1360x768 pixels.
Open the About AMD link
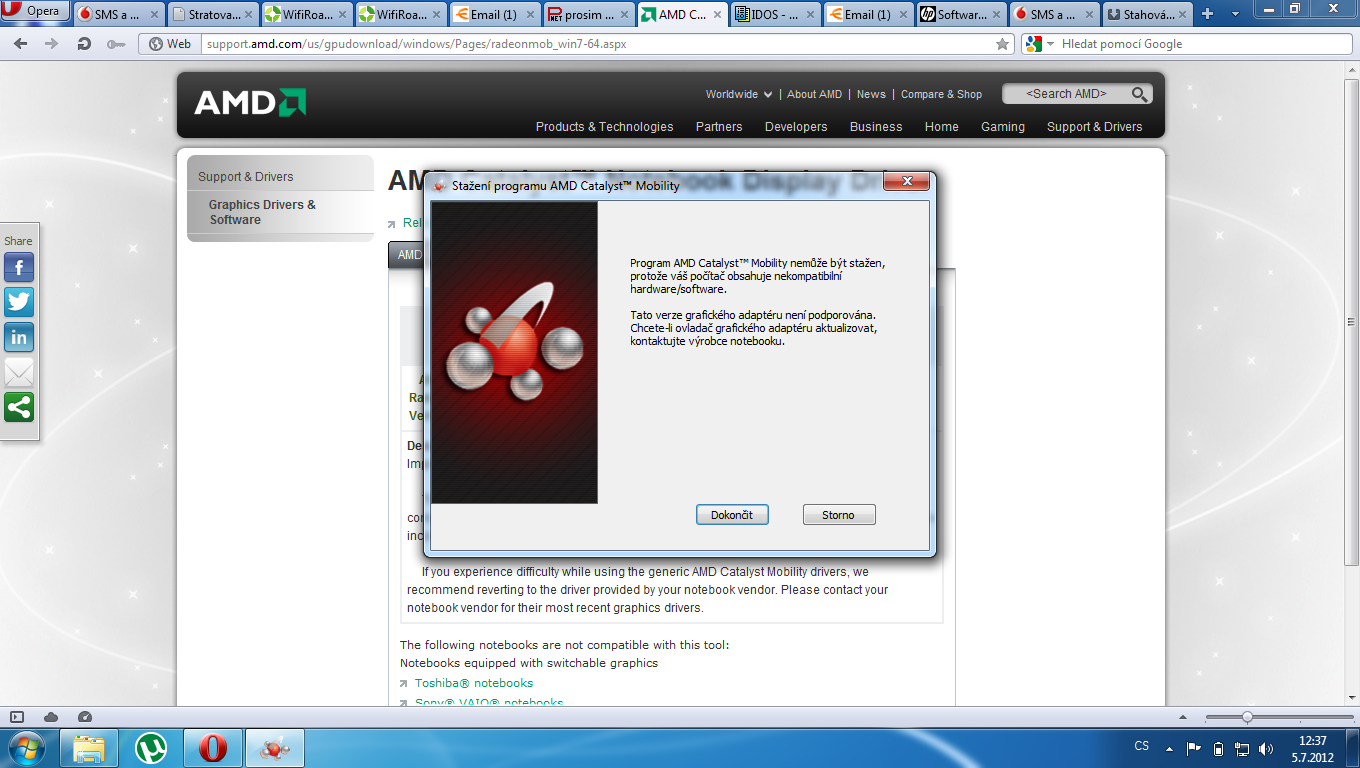(x=814, y=94)
